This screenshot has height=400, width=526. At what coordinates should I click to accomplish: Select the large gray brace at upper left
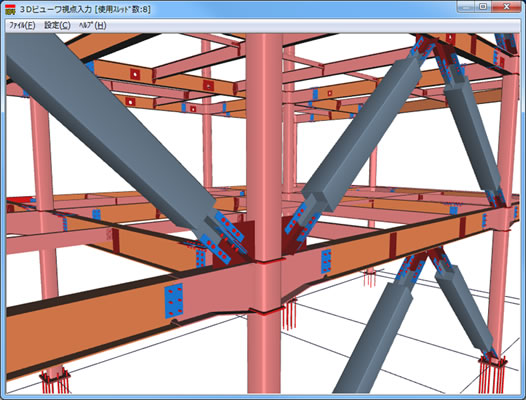pyautogui.click(x=111, y=131)
